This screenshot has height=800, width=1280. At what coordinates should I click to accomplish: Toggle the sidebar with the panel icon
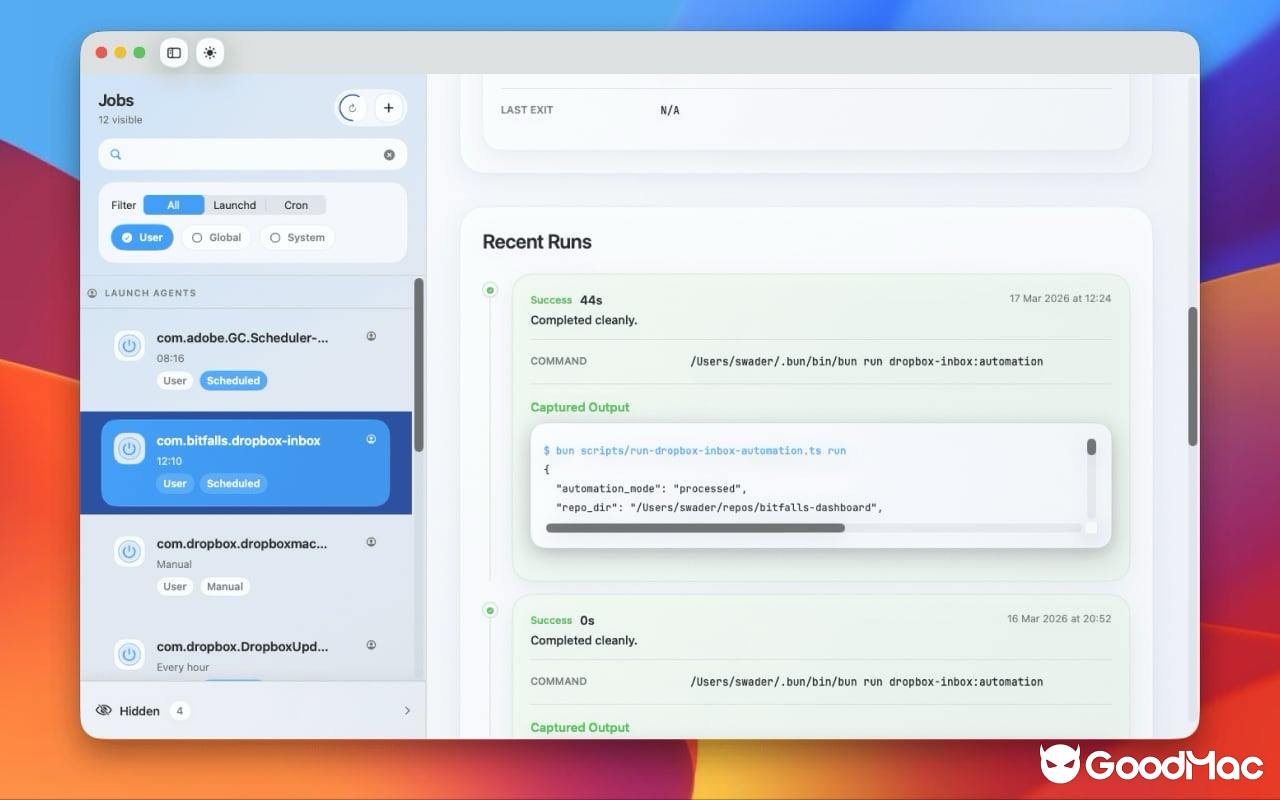[x=173, y=53]
